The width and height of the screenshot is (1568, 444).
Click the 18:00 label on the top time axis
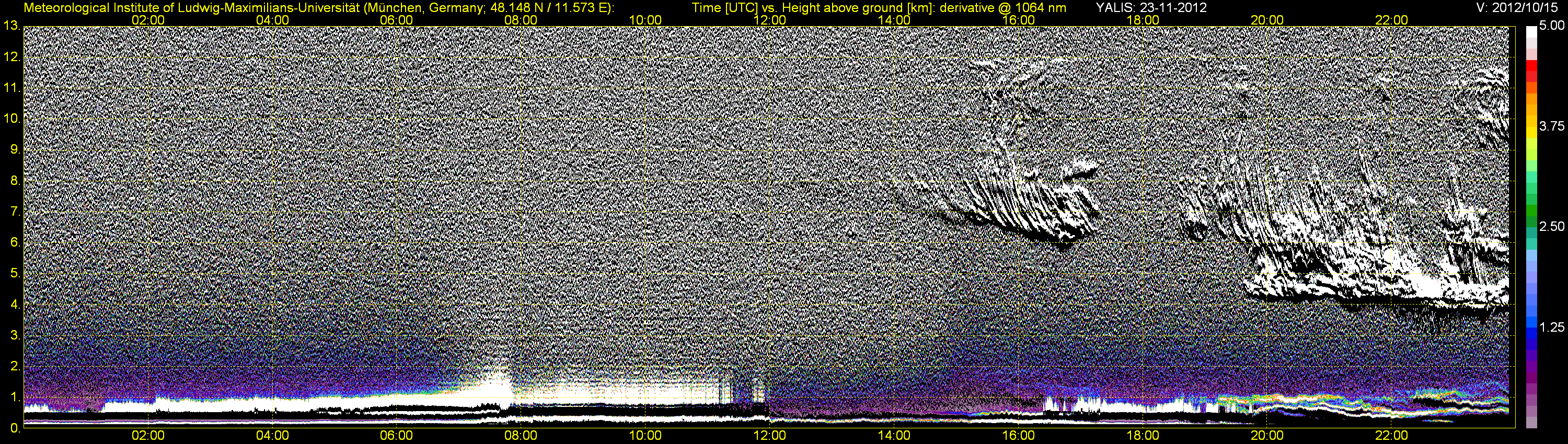[1143, 20]
